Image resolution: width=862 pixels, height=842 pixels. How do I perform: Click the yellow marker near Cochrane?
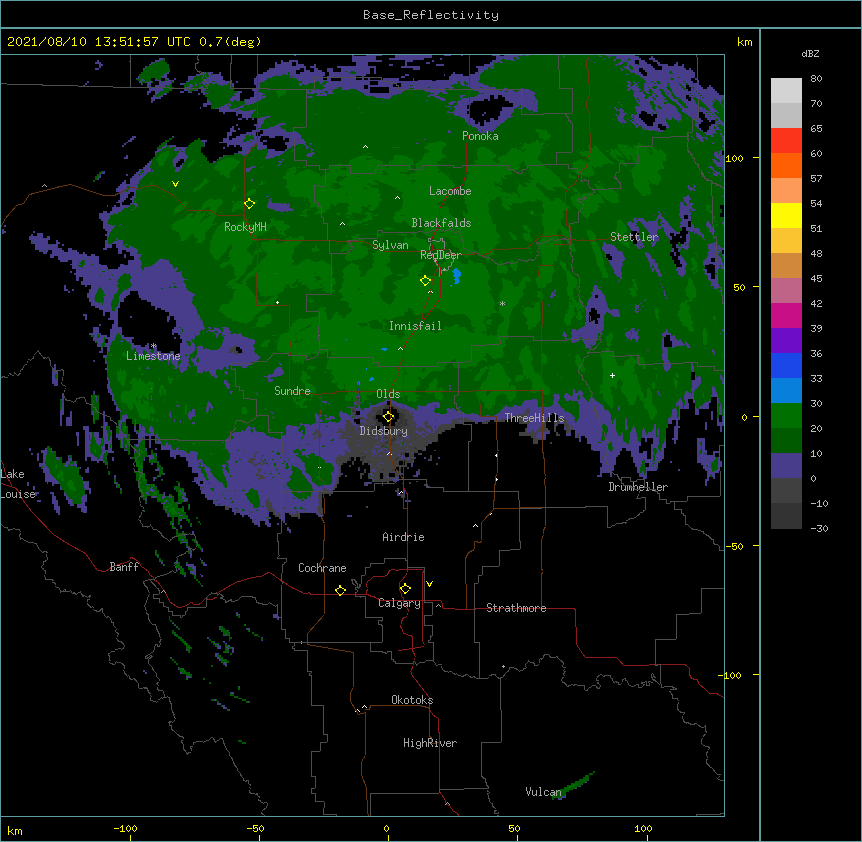click(x=340, y=590)
